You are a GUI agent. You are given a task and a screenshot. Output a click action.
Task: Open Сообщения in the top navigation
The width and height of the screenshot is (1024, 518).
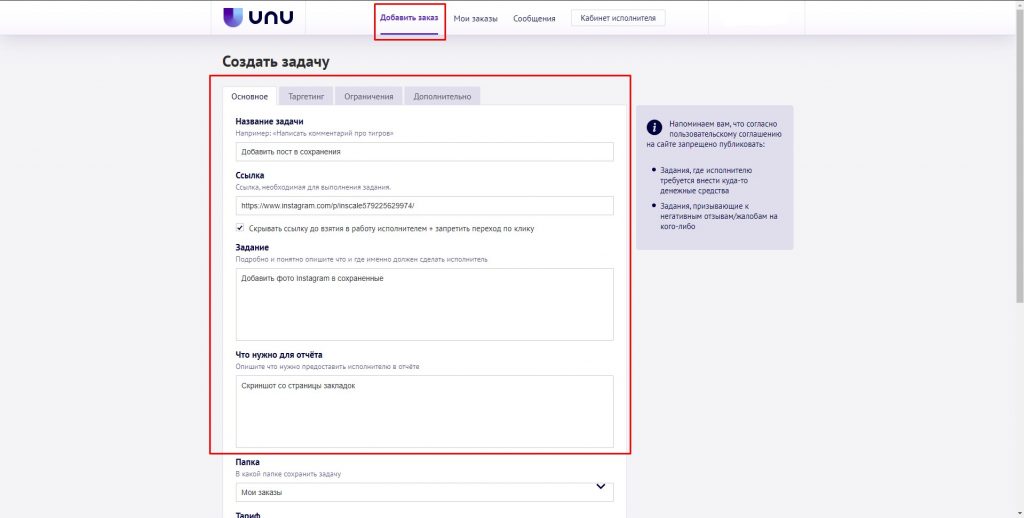(534, 18)
